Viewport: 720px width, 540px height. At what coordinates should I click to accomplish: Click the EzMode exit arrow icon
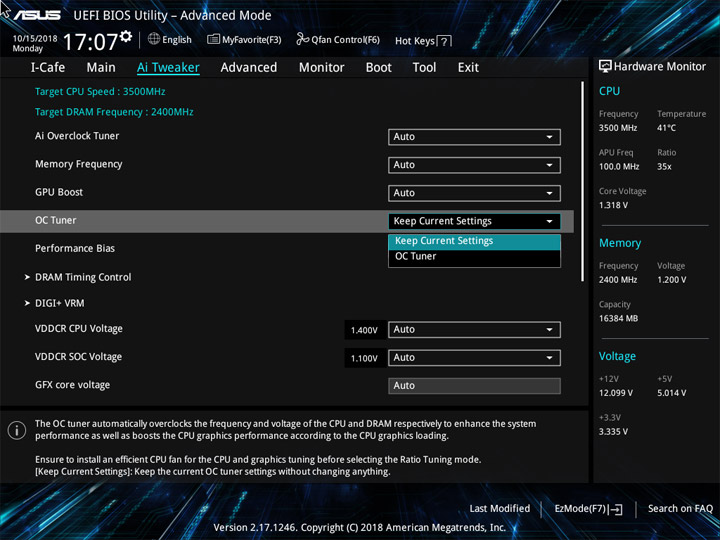coord(615,509)
